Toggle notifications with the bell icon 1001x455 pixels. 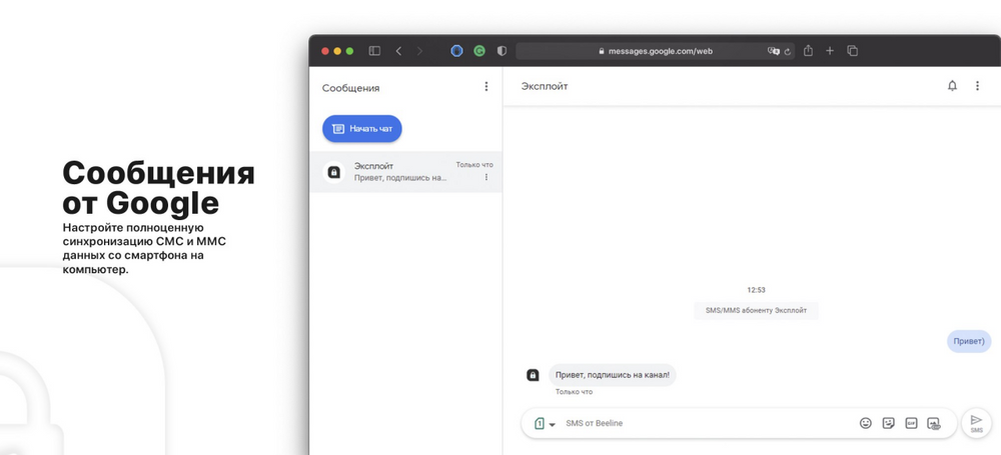tap(952, 86)
